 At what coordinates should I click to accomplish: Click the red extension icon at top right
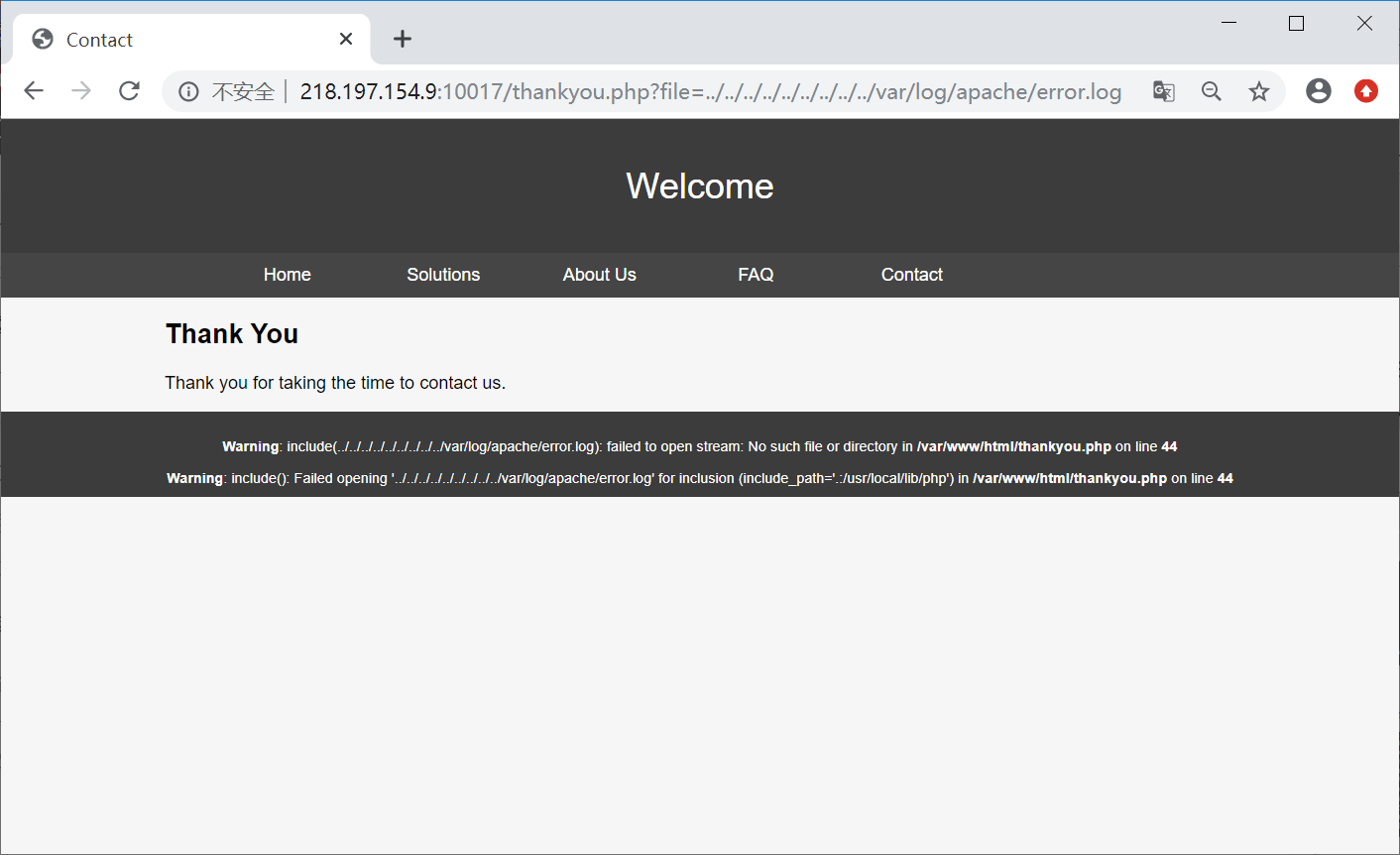(x=1365, y=90)
